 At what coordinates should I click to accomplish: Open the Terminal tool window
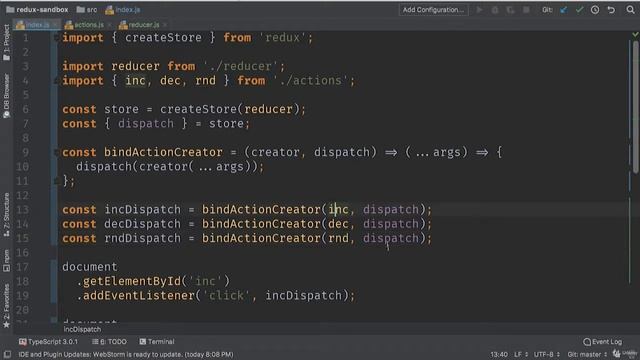(x=157, y=342)
